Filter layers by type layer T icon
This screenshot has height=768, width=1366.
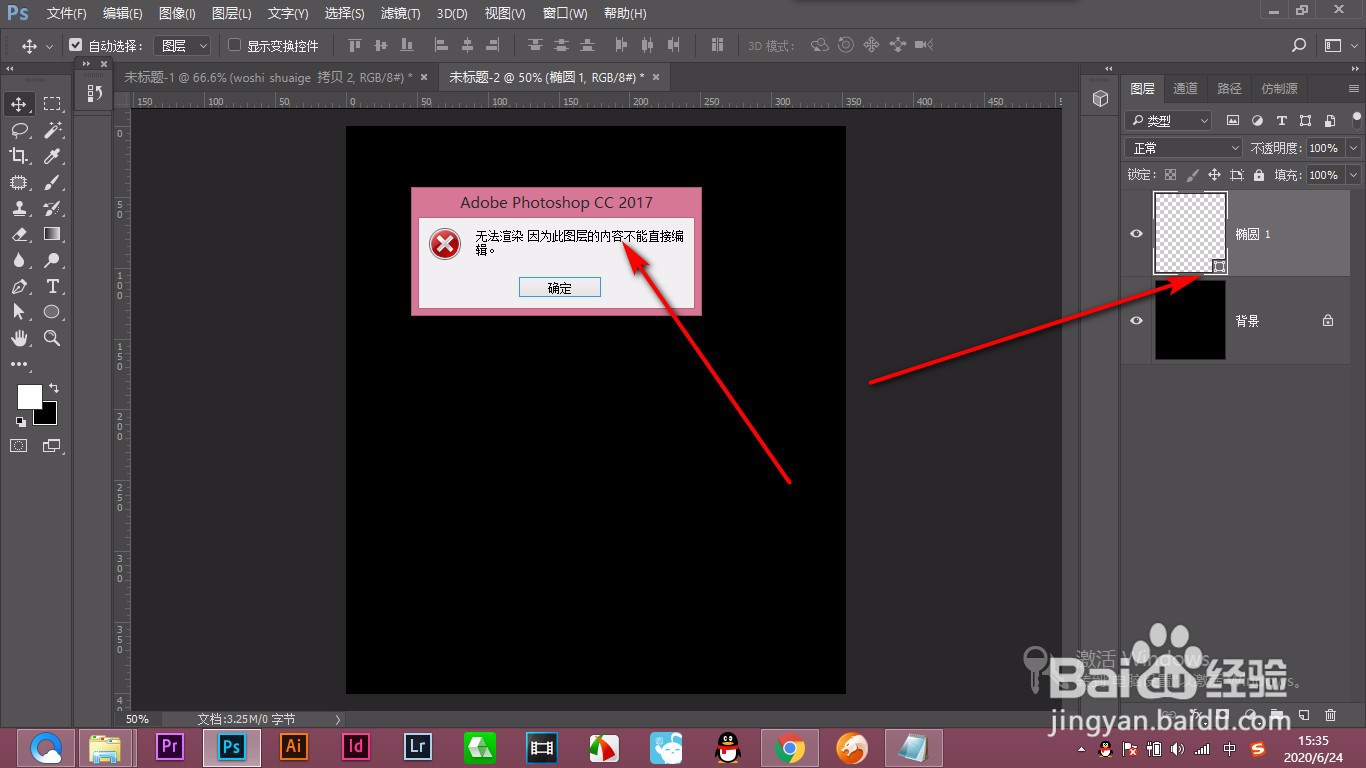[x=1281, y=120]
